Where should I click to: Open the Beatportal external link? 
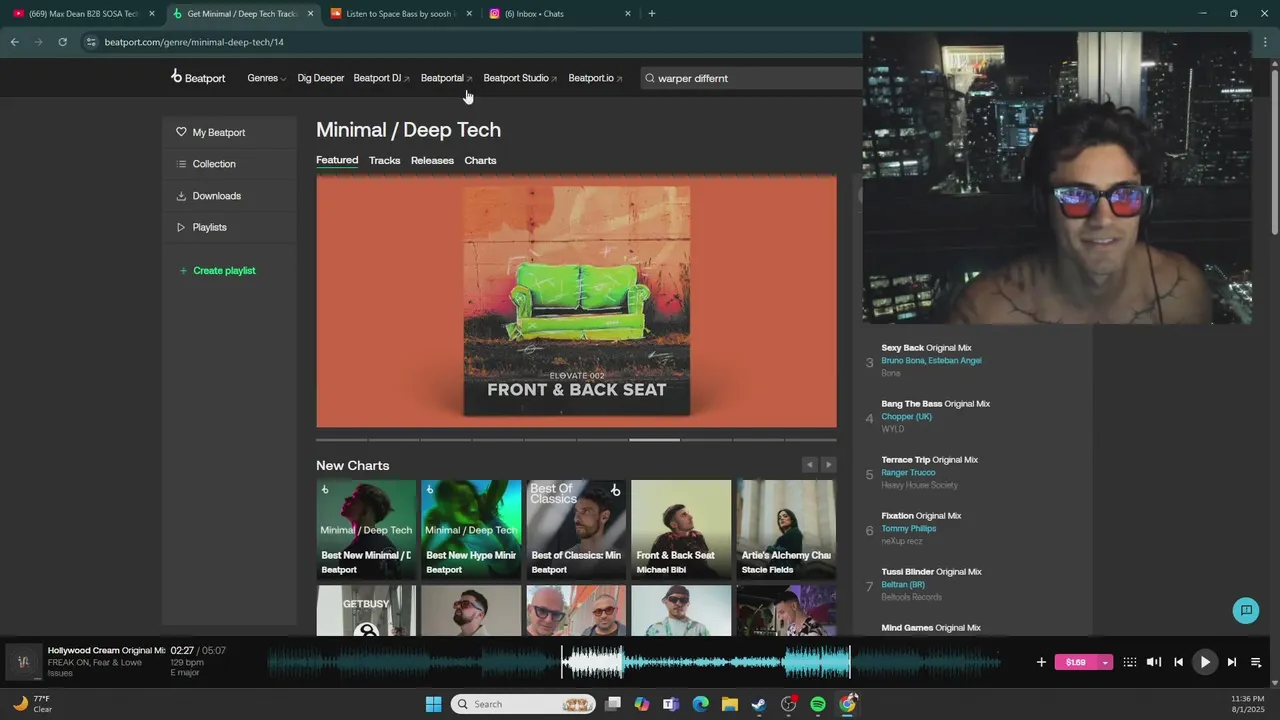(446, 78)
